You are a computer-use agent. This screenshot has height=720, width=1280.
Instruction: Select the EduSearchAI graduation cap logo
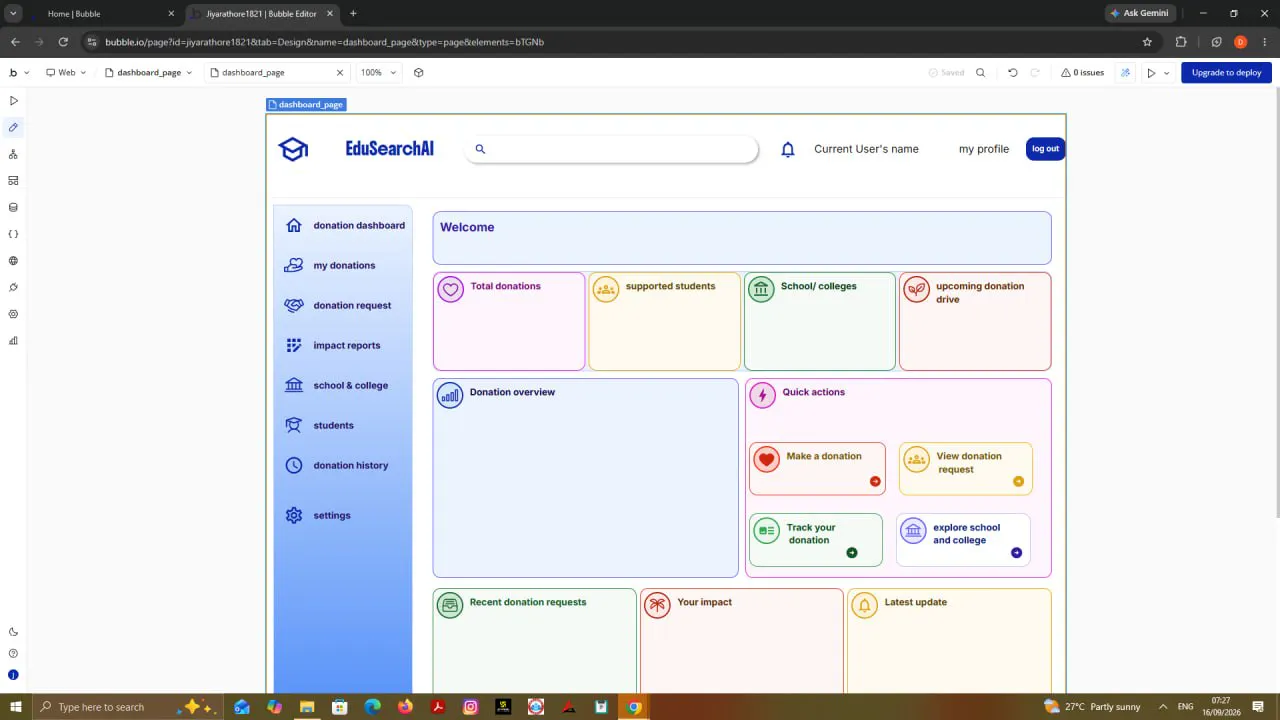pyautogui.click(x=293, y=149)
